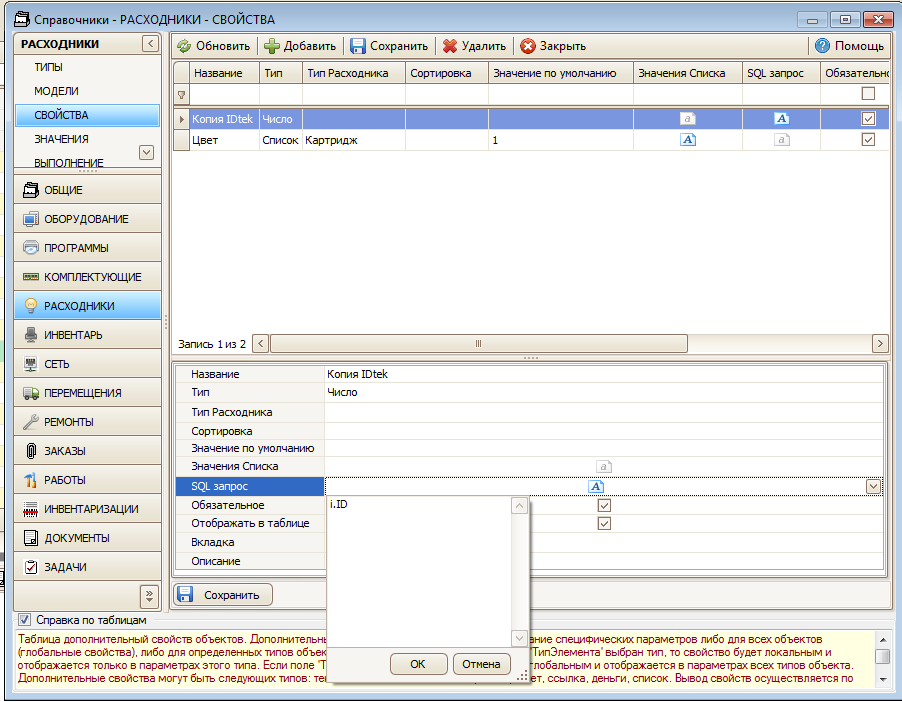
Task: Click the Название filter row cell
Action: pyautogui.click(x=224, y=94)
